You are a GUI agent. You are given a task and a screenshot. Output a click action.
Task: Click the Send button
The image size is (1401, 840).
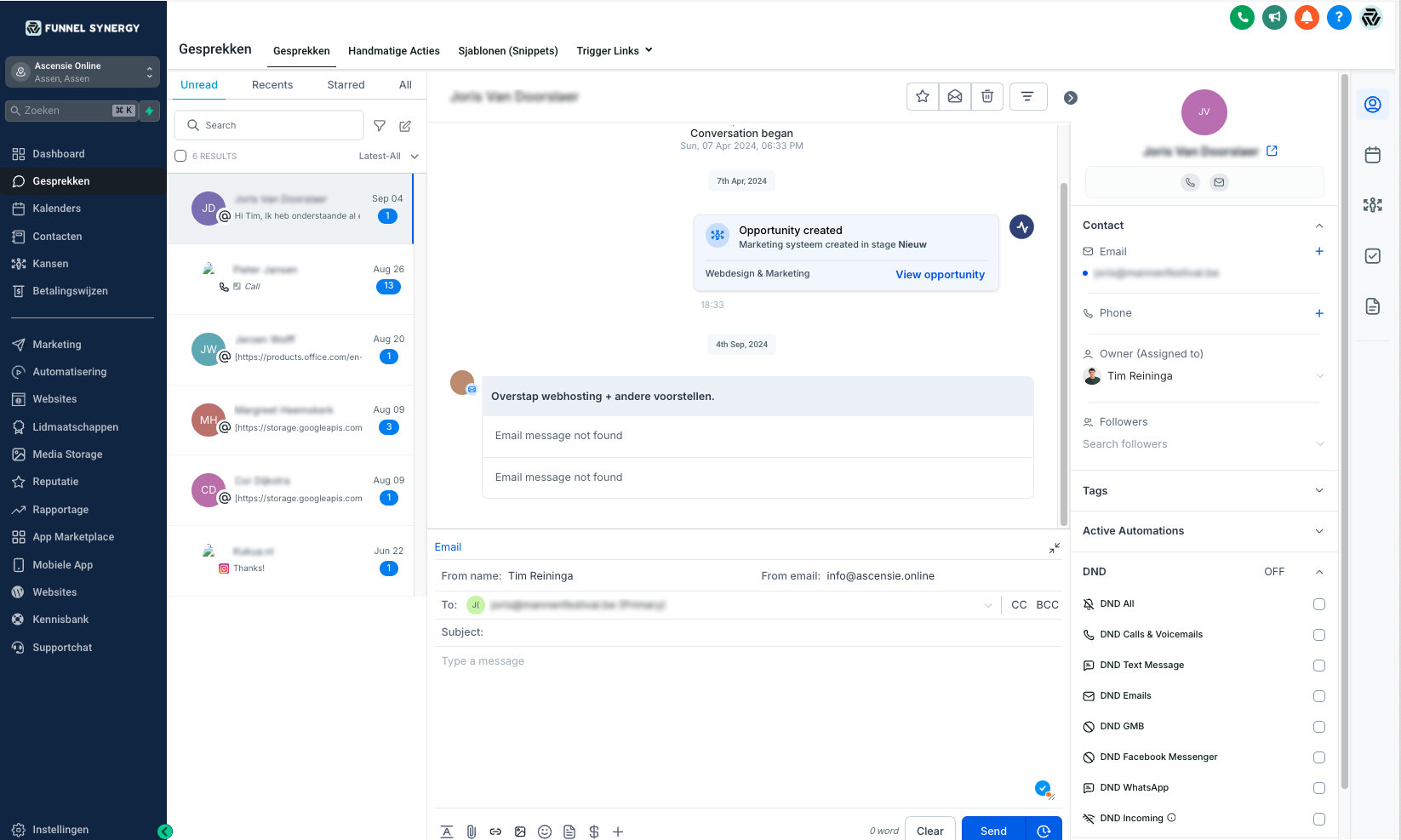pos(993,831)
